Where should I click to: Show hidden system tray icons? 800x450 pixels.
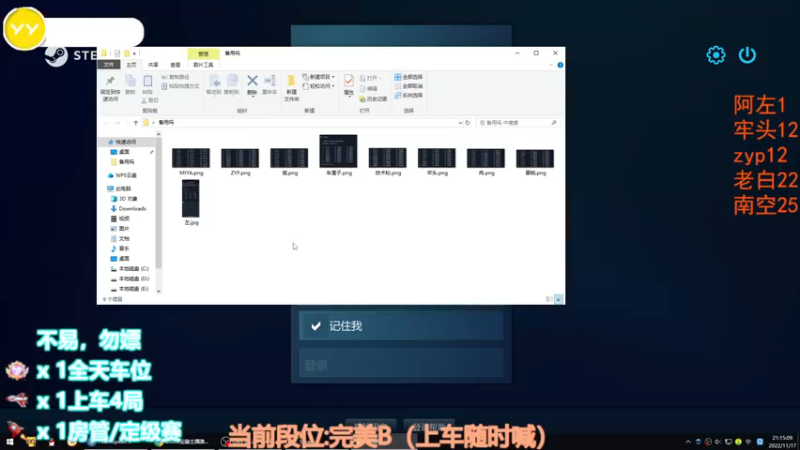tap(688, 442)
